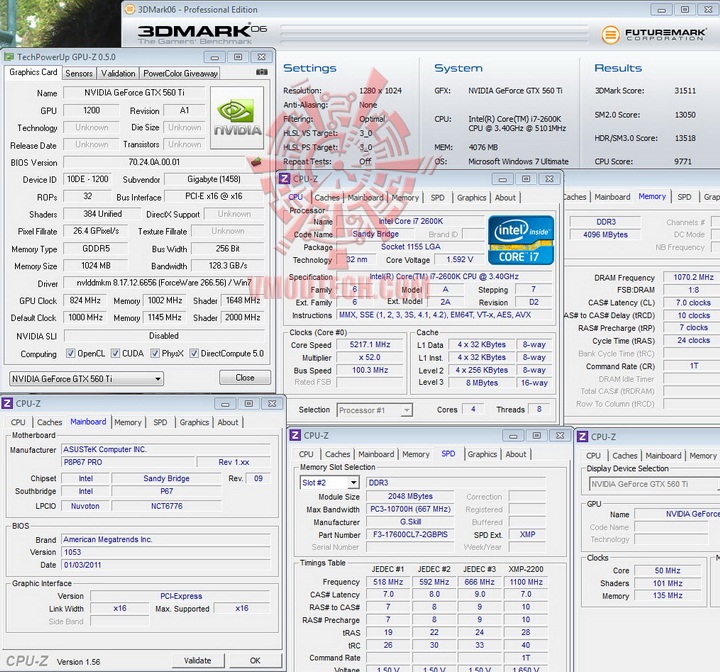Click the CPU-Z Graphics window title icon

(582, 436)
